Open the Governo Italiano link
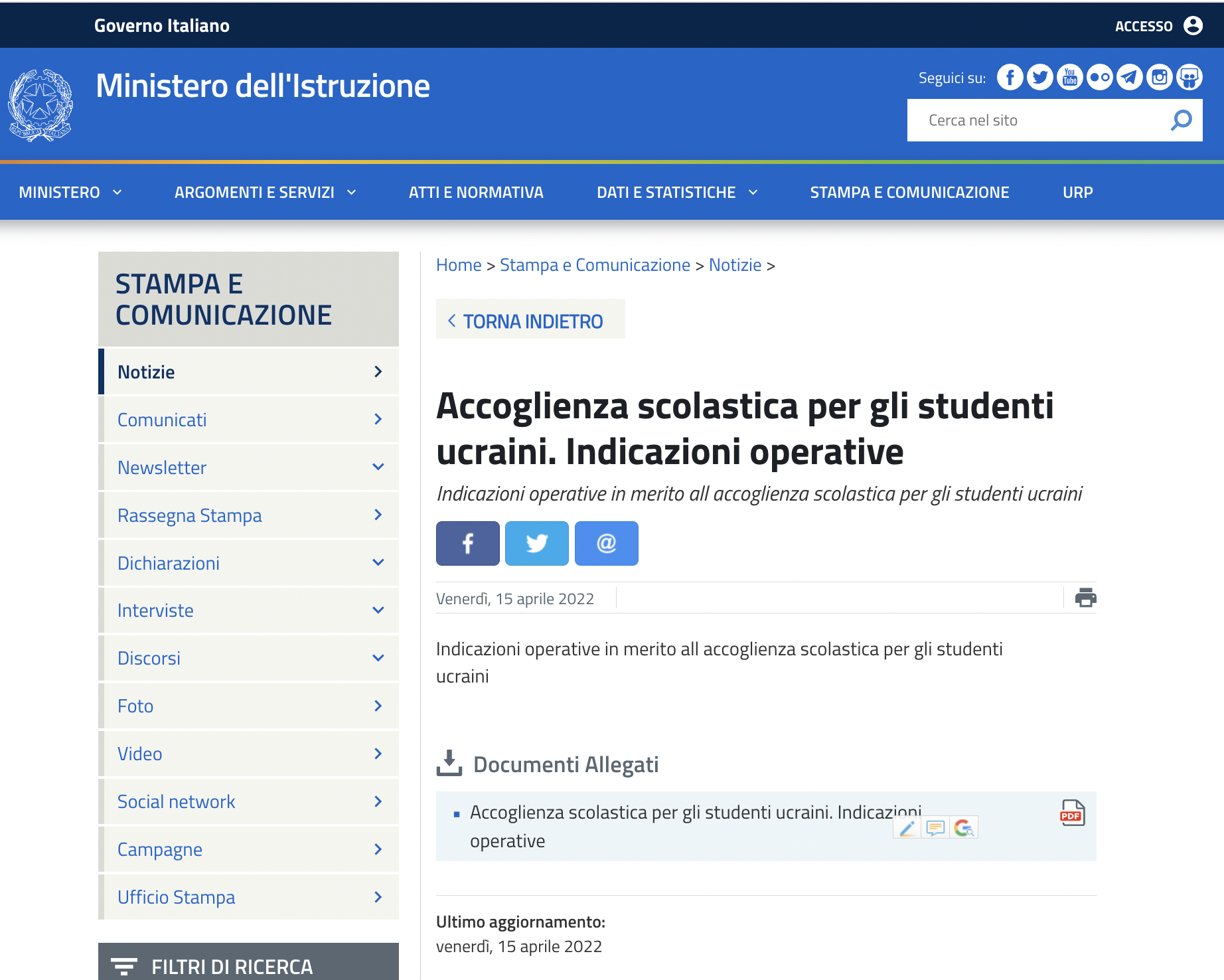This screenshot has height=980, width=1224. click(x=162, y=26)
